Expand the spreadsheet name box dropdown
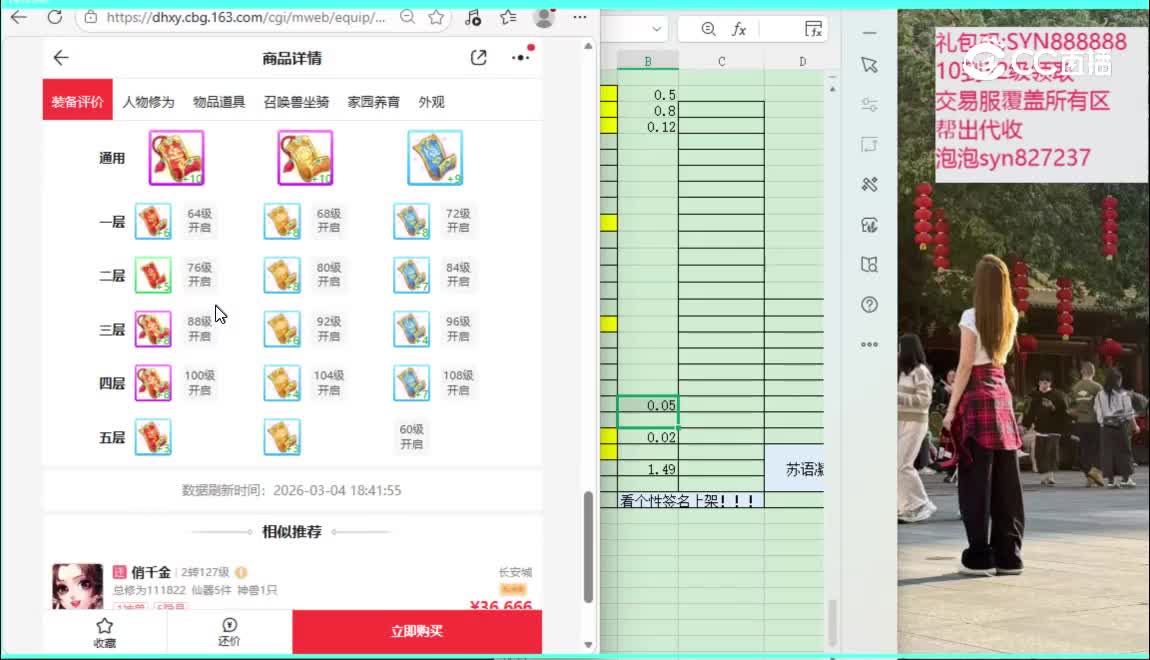 [656, 29]
